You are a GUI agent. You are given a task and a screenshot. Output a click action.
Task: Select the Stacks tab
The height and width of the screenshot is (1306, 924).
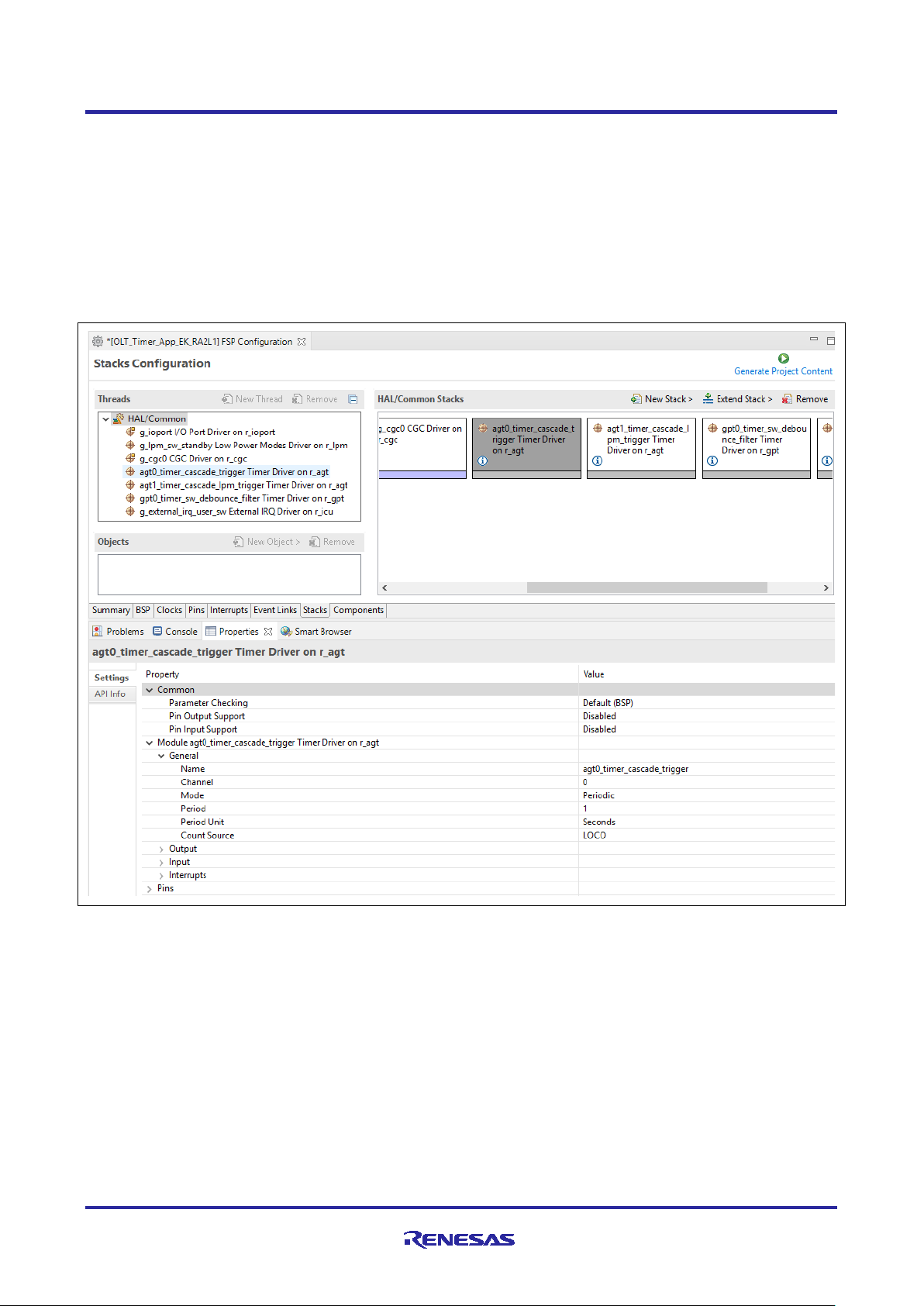(315, 611)
